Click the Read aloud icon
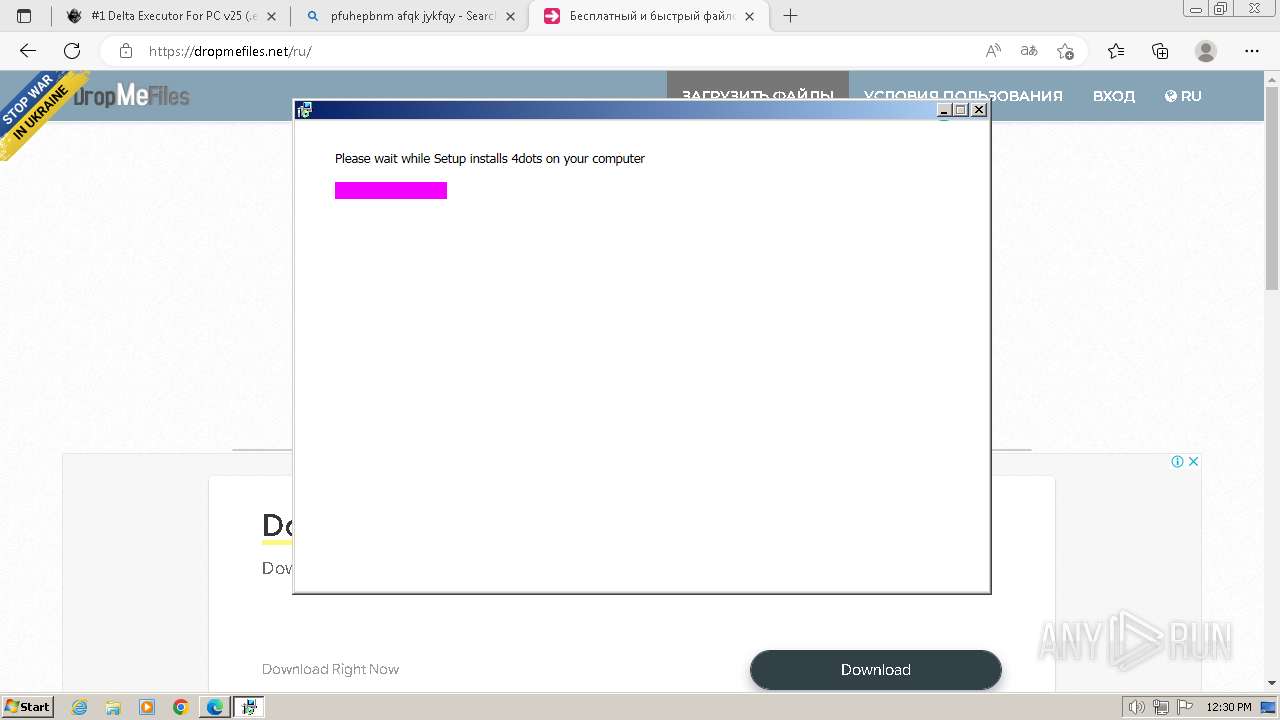The image size is (1280, 720). coord(993,51)
